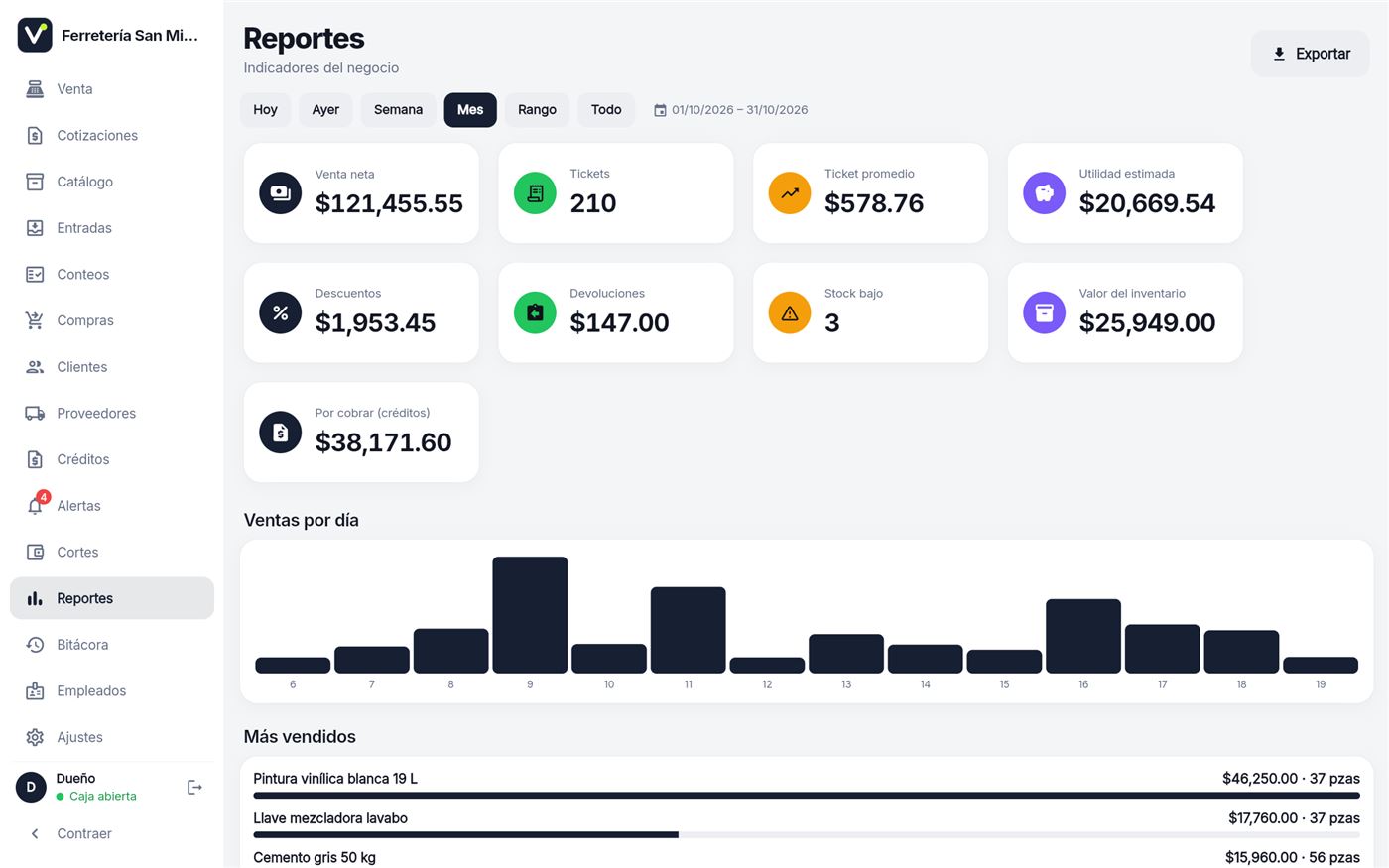Click the $578.76 Ticket promedio value

(874, 203)
